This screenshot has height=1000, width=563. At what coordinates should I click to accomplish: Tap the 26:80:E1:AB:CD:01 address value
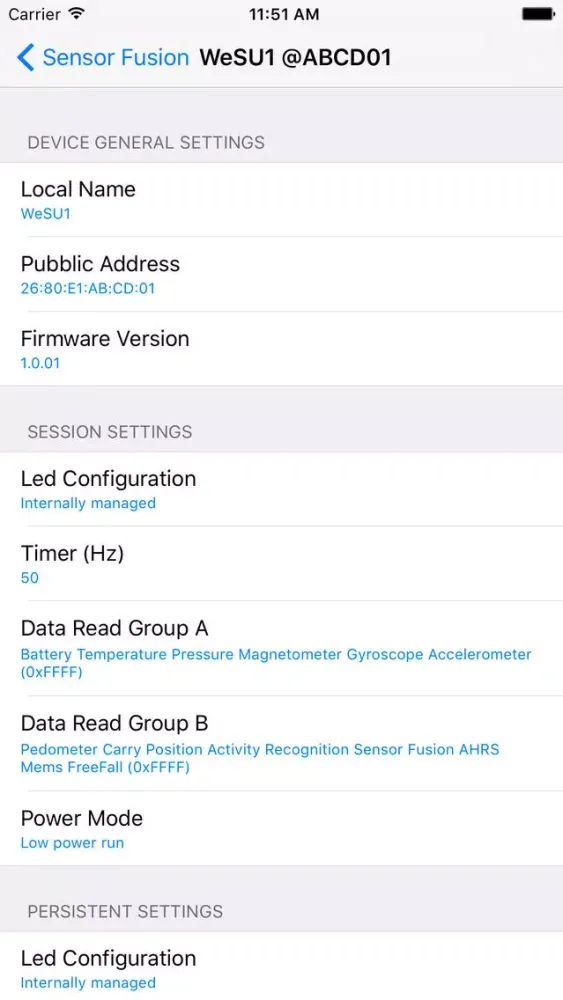pyautogui.click(x=88, y=288)
